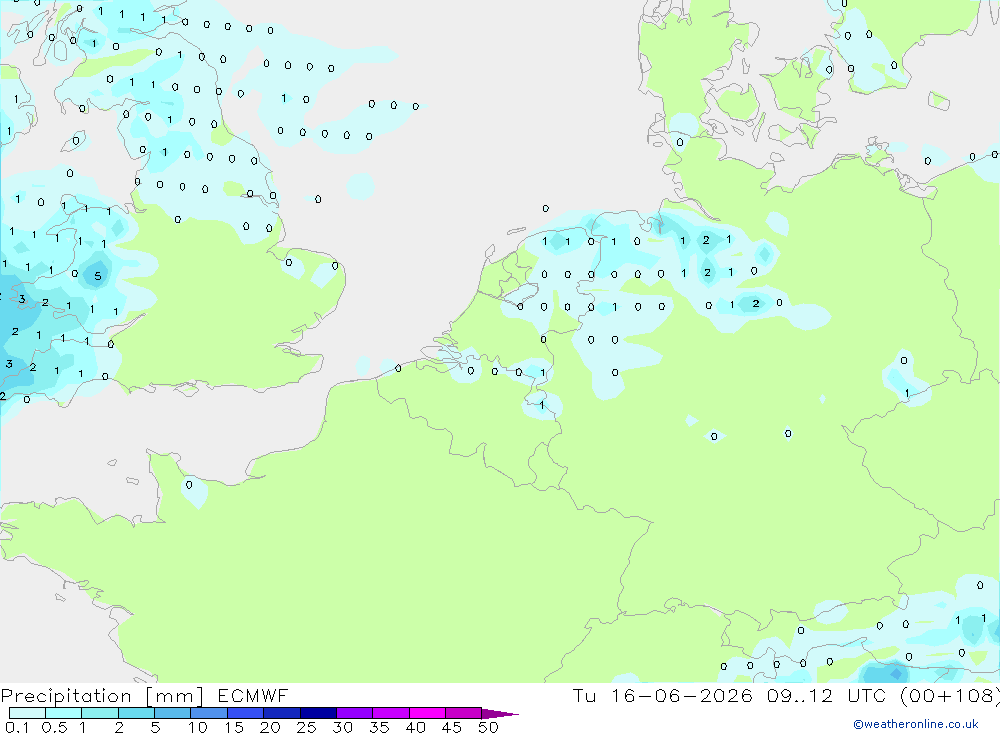This screenshot has width=1000, height=733.
Task: Click the date '16-06-2026' in the caption
Action: tap(681, 695)
